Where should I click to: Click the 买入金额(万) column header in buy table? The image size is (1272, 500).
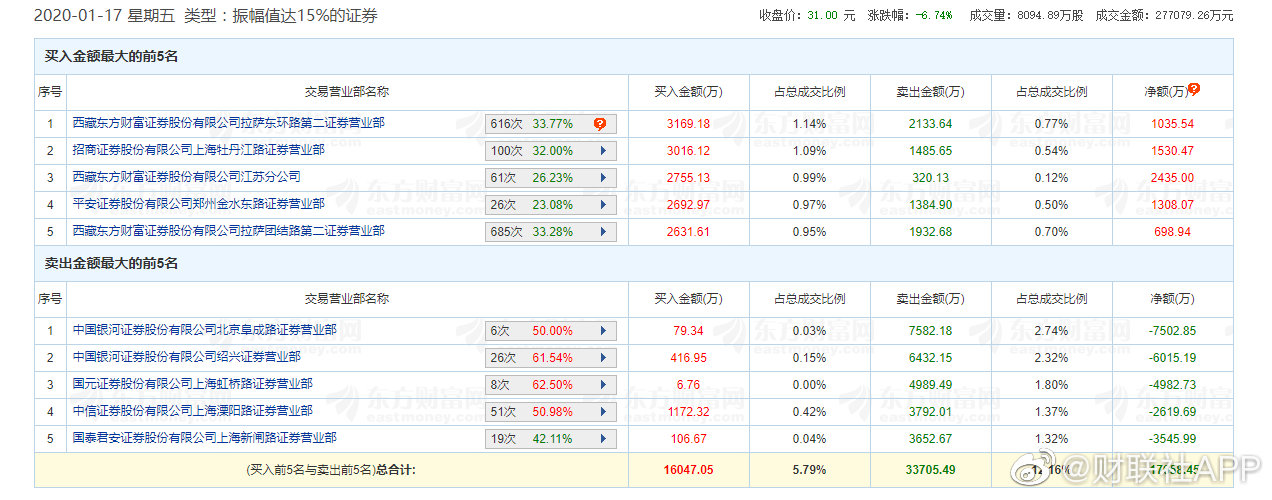tap(688, 92)
